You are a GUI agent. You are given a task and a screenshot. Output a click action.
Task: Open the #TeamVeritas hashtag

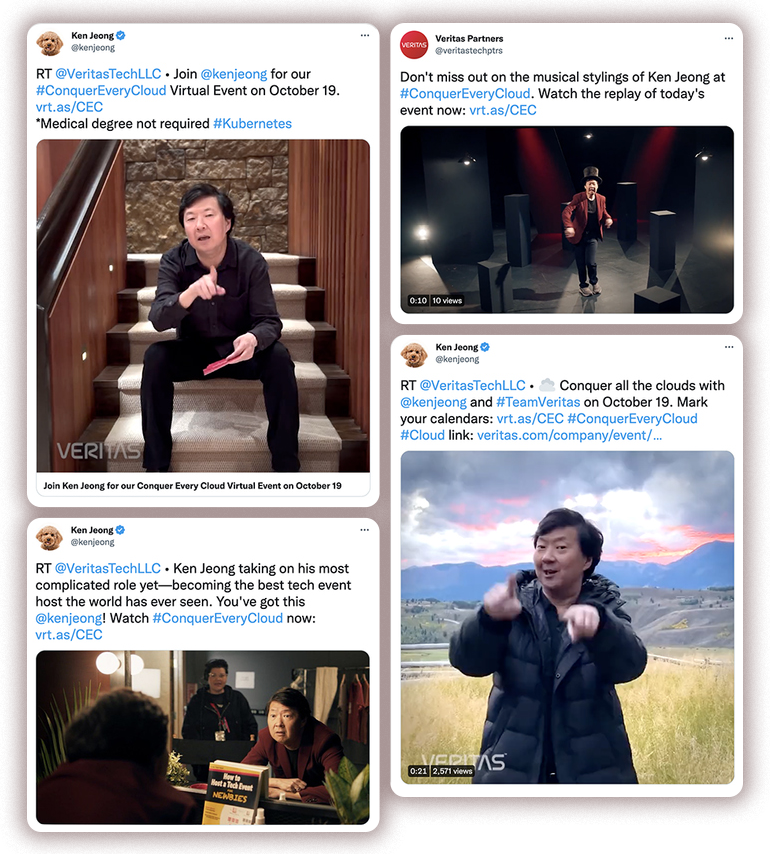click(538, 402)
